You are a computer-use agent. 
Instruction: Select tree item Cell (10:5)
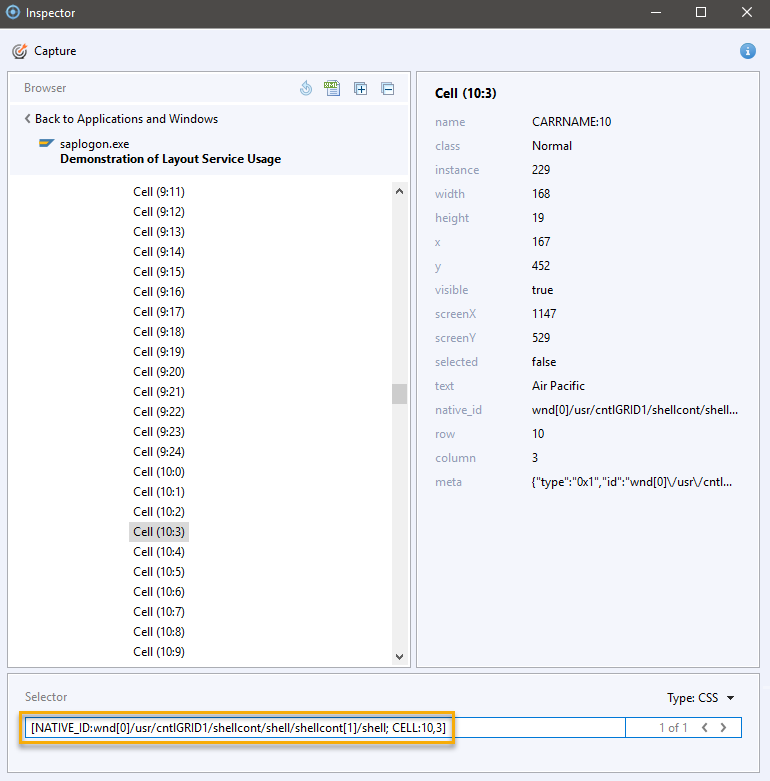click(x=159, y=571)
